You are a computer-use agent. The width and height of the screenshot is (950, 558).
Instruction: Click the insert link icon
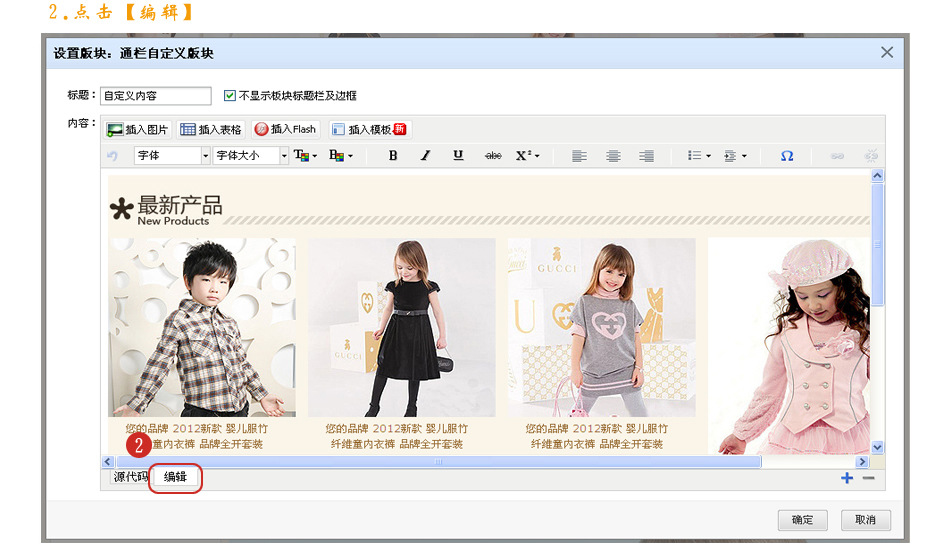click(x=837, y=156)
